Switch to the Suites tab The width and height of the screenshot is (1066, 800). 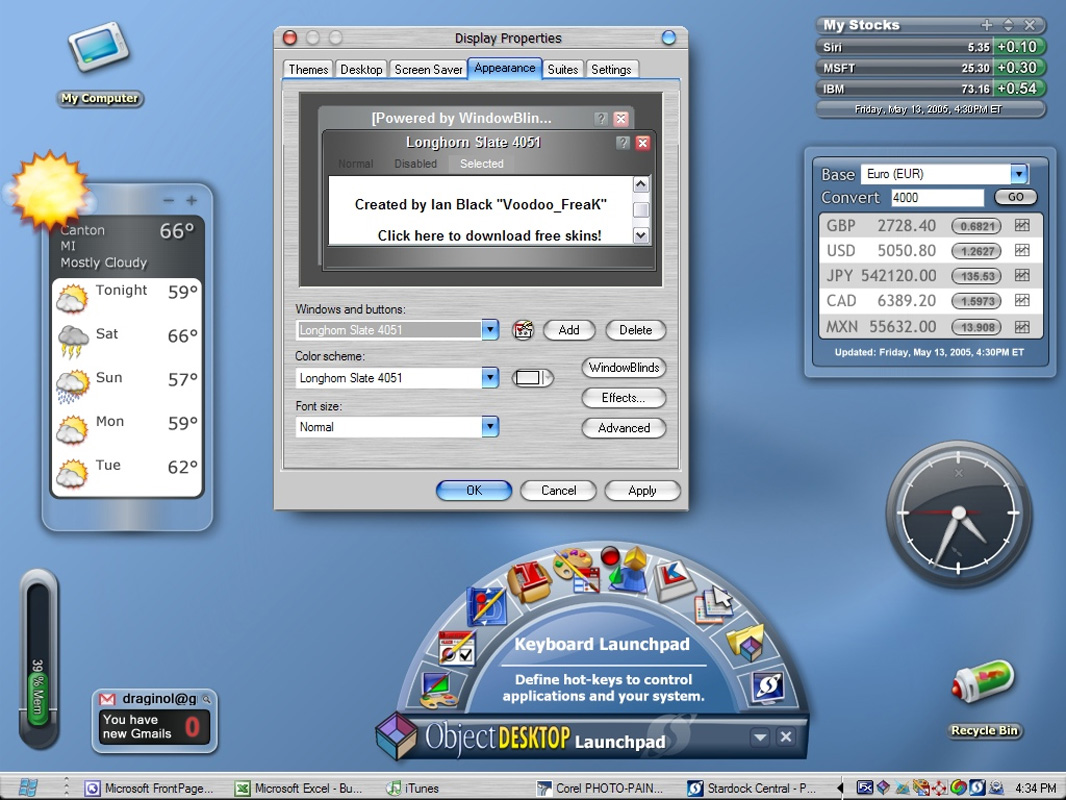point(563,69)
